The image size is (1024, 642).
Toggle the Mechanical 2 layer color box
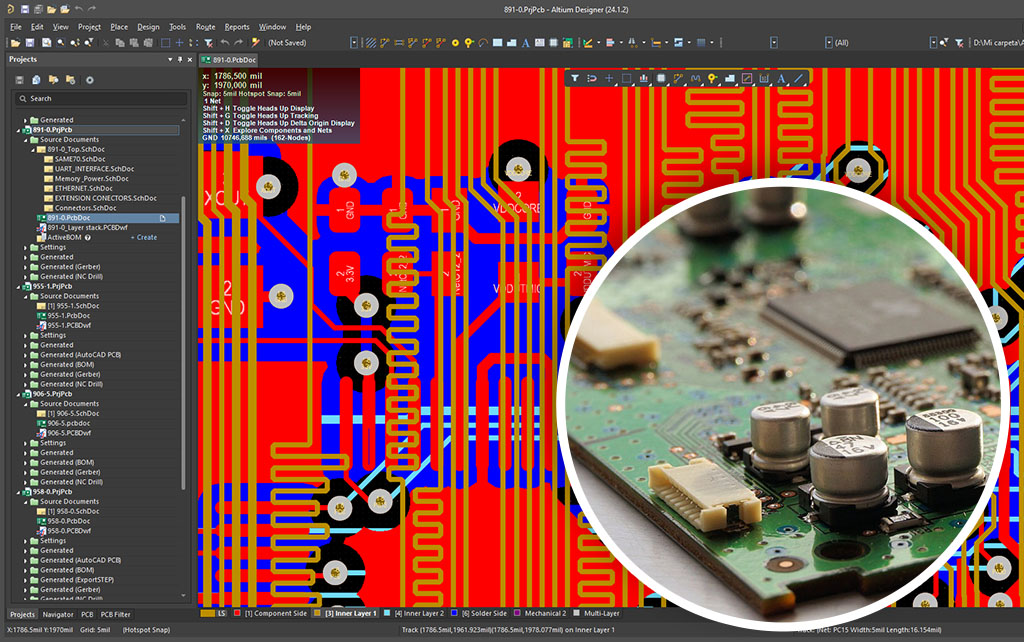517,613
